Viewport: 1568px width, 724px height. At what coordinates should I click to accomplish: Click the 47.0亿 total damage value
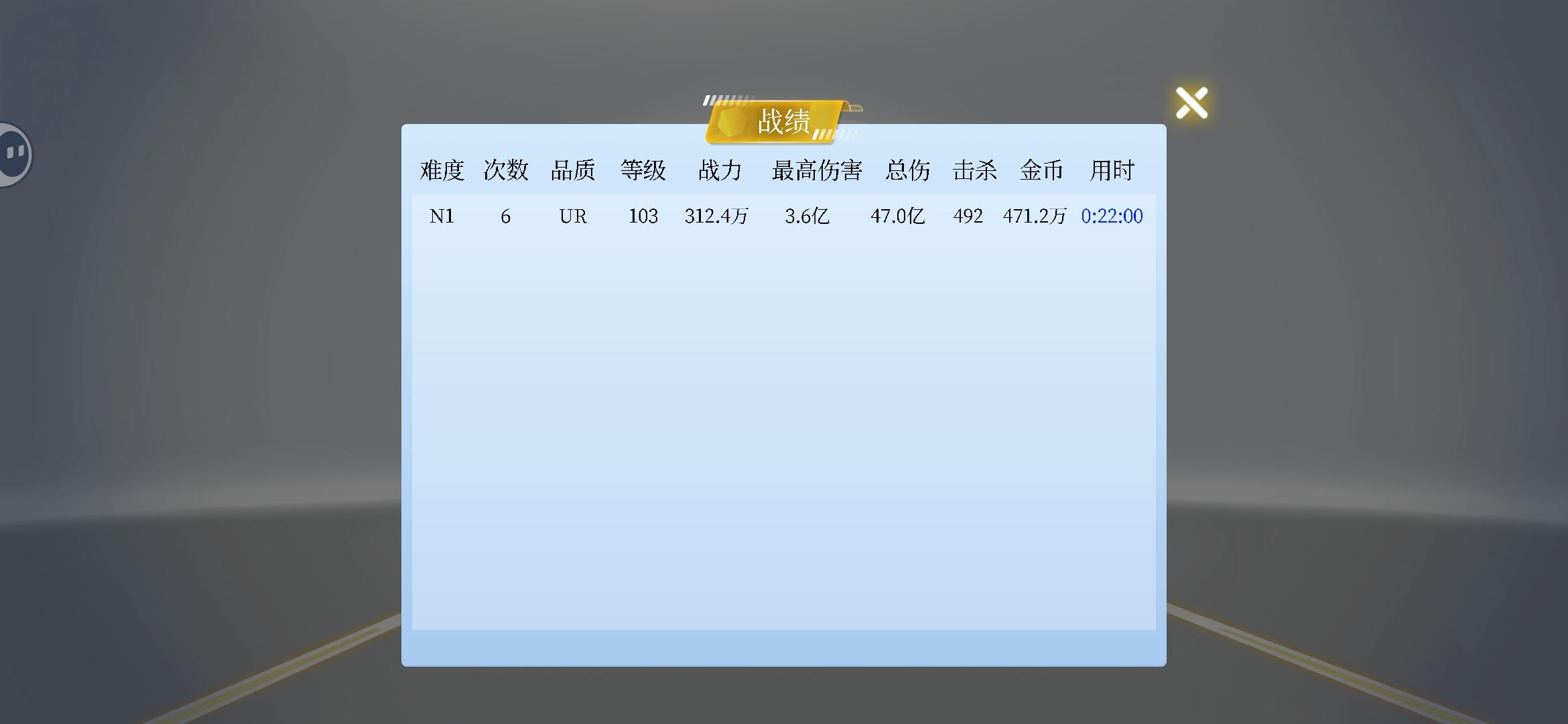(897, 216)
